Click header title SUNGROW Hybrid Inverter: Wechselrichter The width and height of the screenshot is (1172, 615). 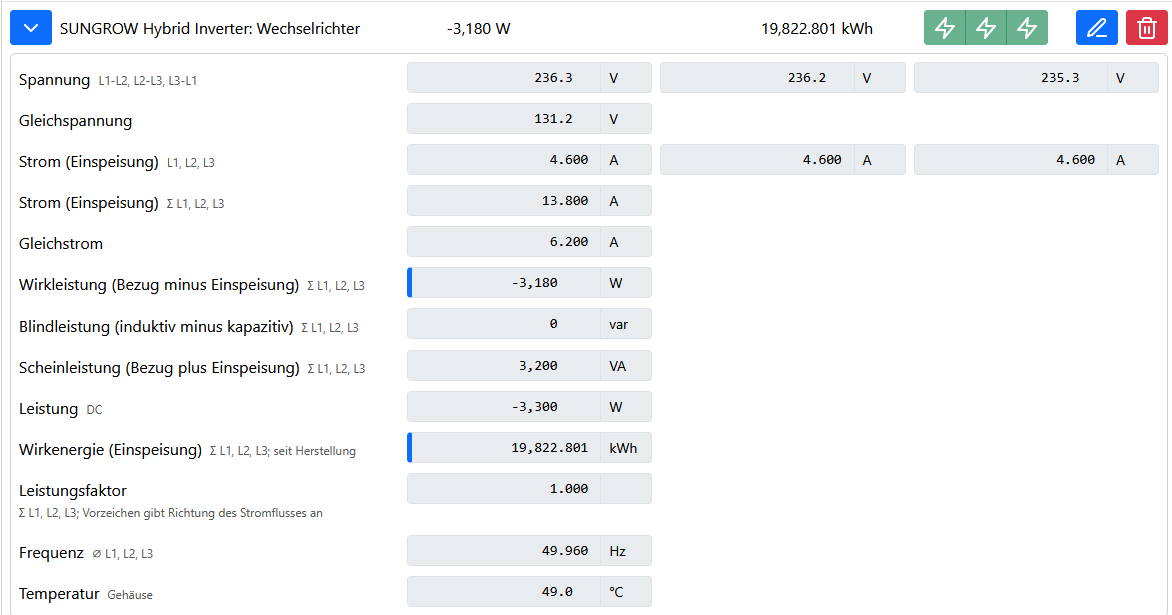coord(210,29)
